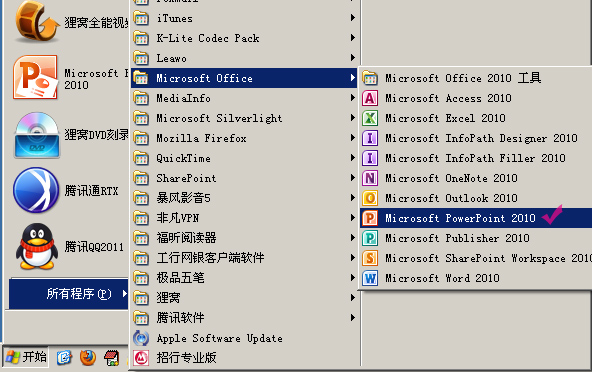Open the Microsoft Publisher 2010 icon
This screenshot has height=372, width=592.
370,238
